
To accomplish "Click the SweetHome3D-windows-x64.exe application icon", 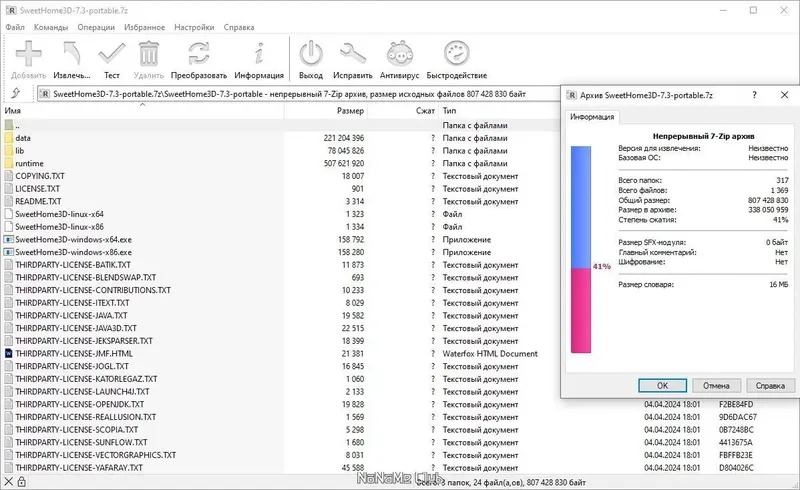I will click(x=9, y=239).
